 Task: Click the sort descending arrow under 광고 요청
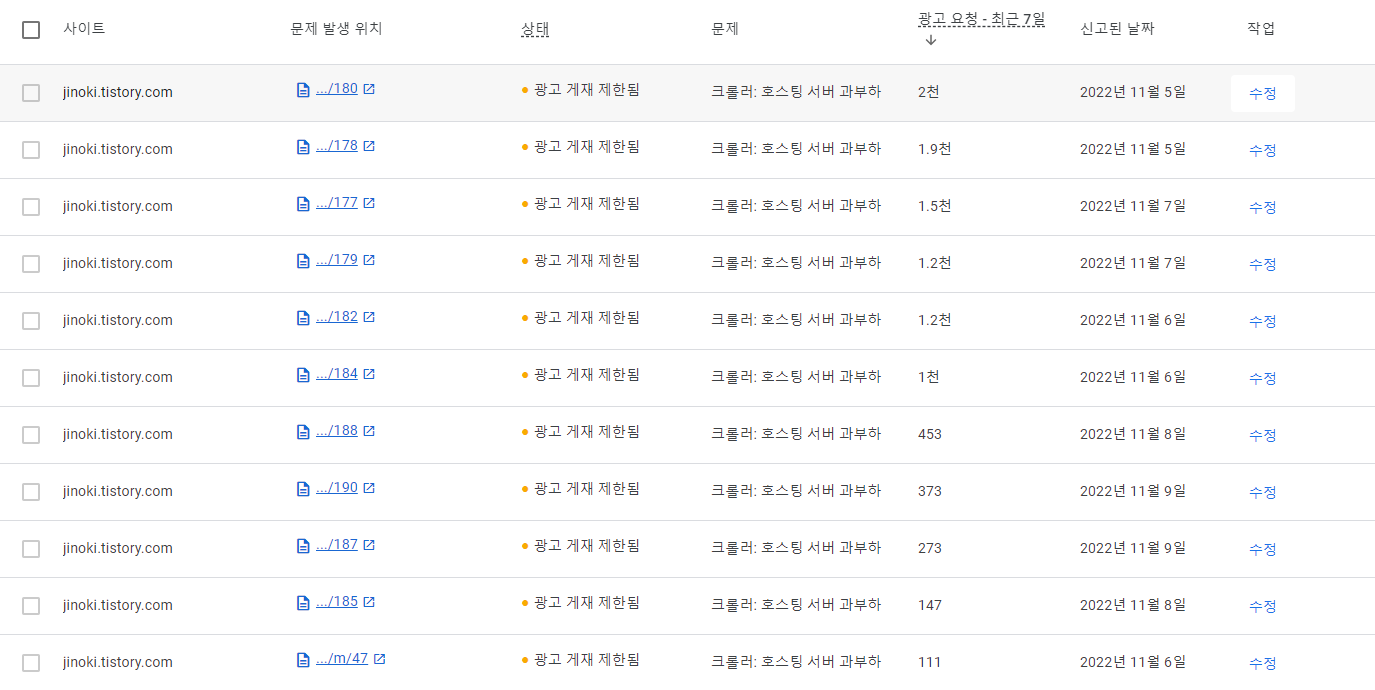point(931,41)
